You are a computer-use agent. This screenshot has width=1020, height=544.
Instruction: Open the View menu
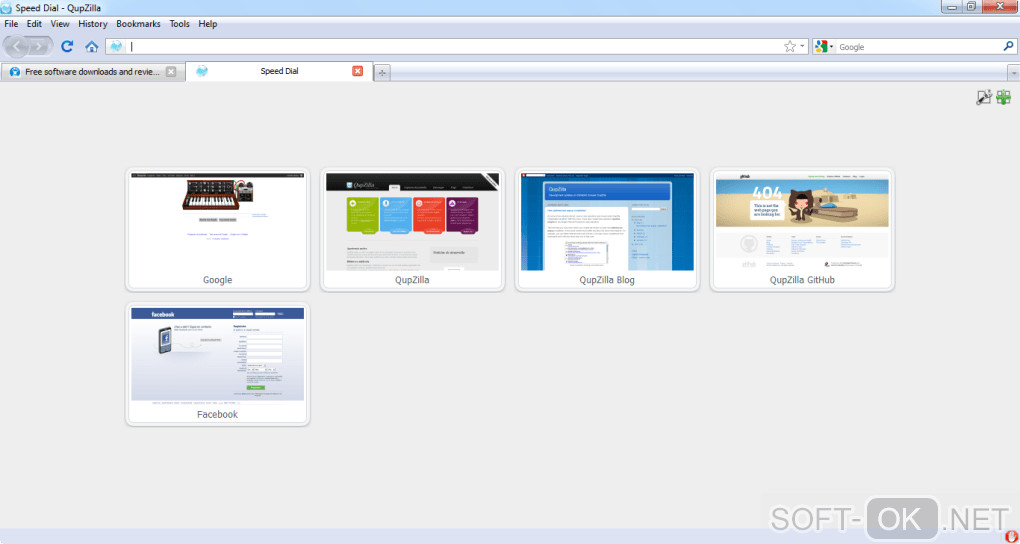pos(60,24)
